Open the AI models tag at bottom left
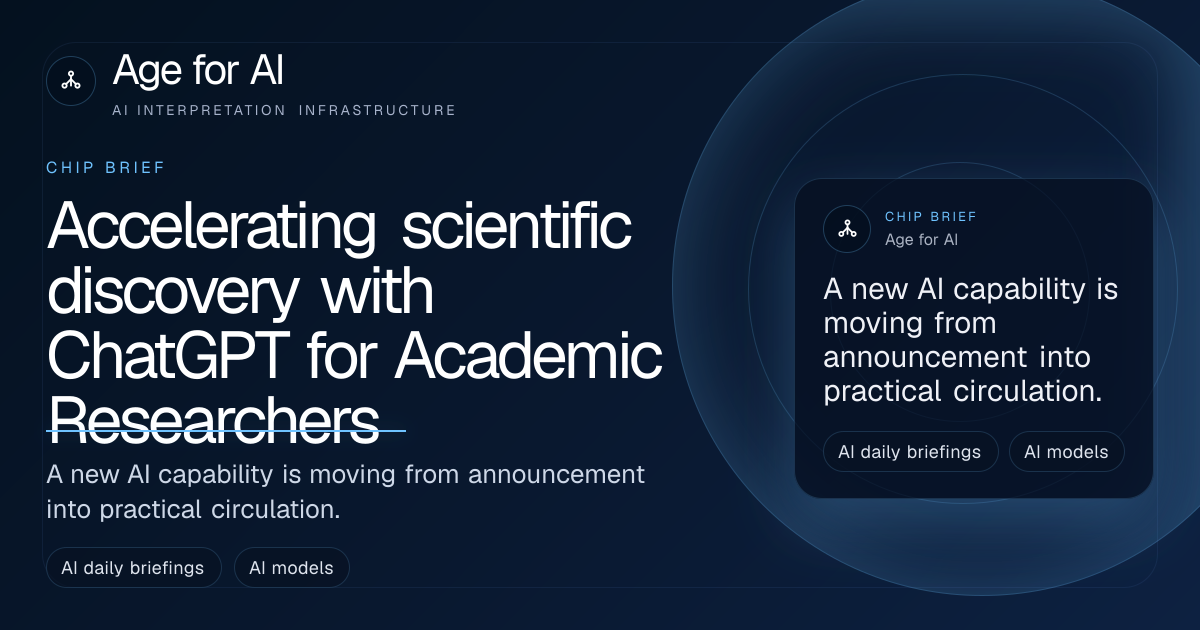This screenshot has height=630, width=1200. (x=291, y=568)
